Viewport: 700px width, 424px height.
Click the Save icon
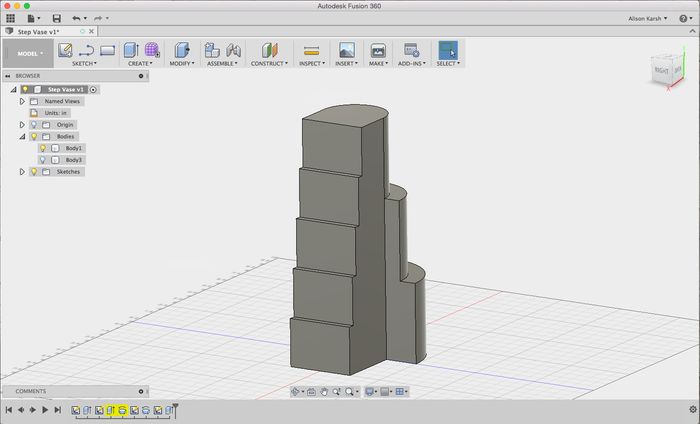56,18
